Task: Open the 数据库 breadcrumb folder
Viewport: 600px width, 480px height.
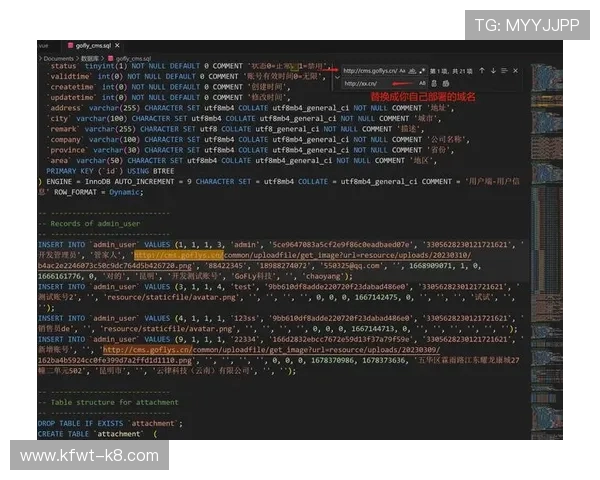Action: coord(90,59)
